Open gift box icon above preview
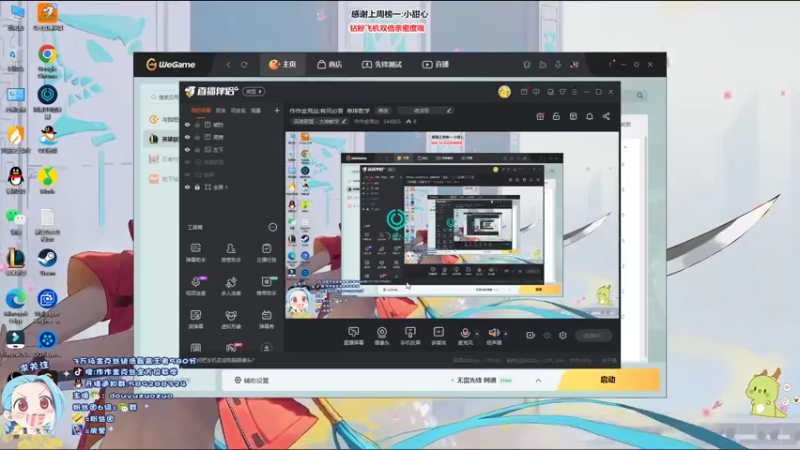 [540, 116]
